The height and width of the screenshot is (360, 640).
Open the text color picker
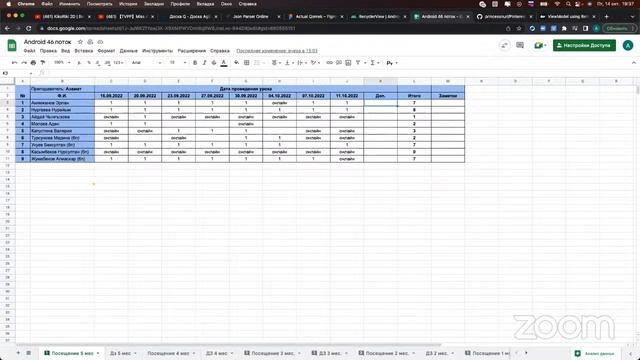[x=224, y=63]
